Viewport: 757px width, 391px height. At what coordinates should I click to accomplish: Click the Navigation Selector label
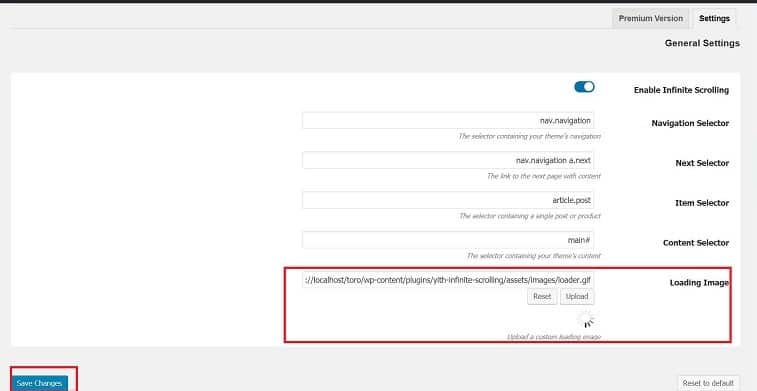click(x=690, y=124)
